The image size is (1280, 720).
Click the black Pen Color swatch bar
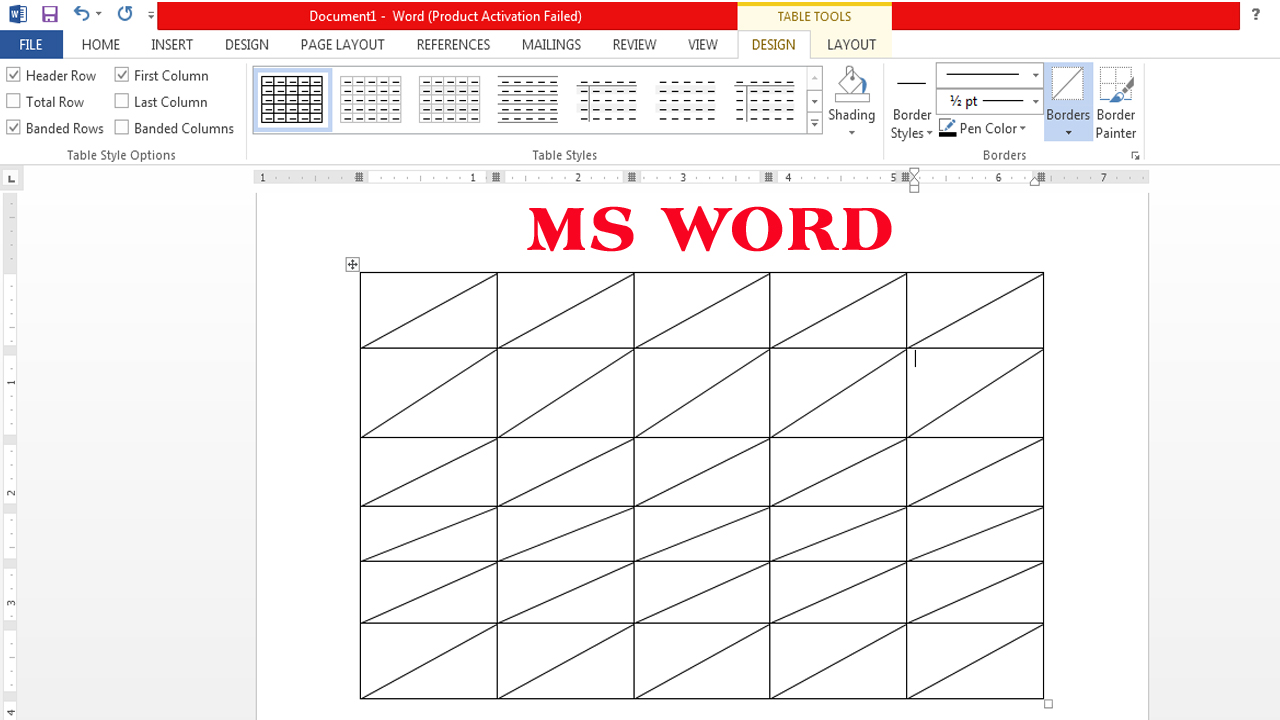pyautogui.click(x=947, y=135)
